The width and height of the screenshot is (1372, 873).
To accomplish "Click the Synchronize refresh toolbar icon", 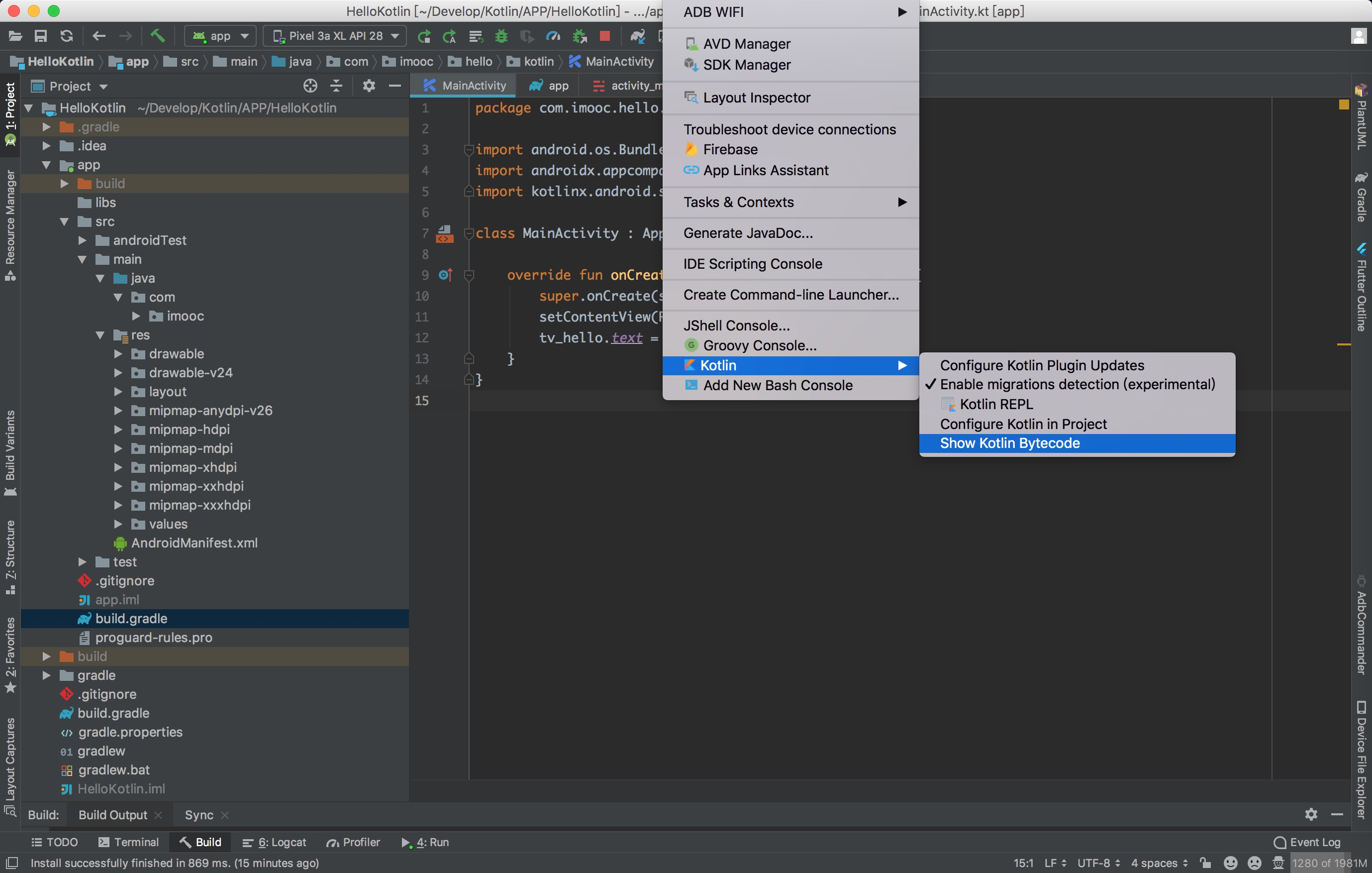I will tap(67, 36).
